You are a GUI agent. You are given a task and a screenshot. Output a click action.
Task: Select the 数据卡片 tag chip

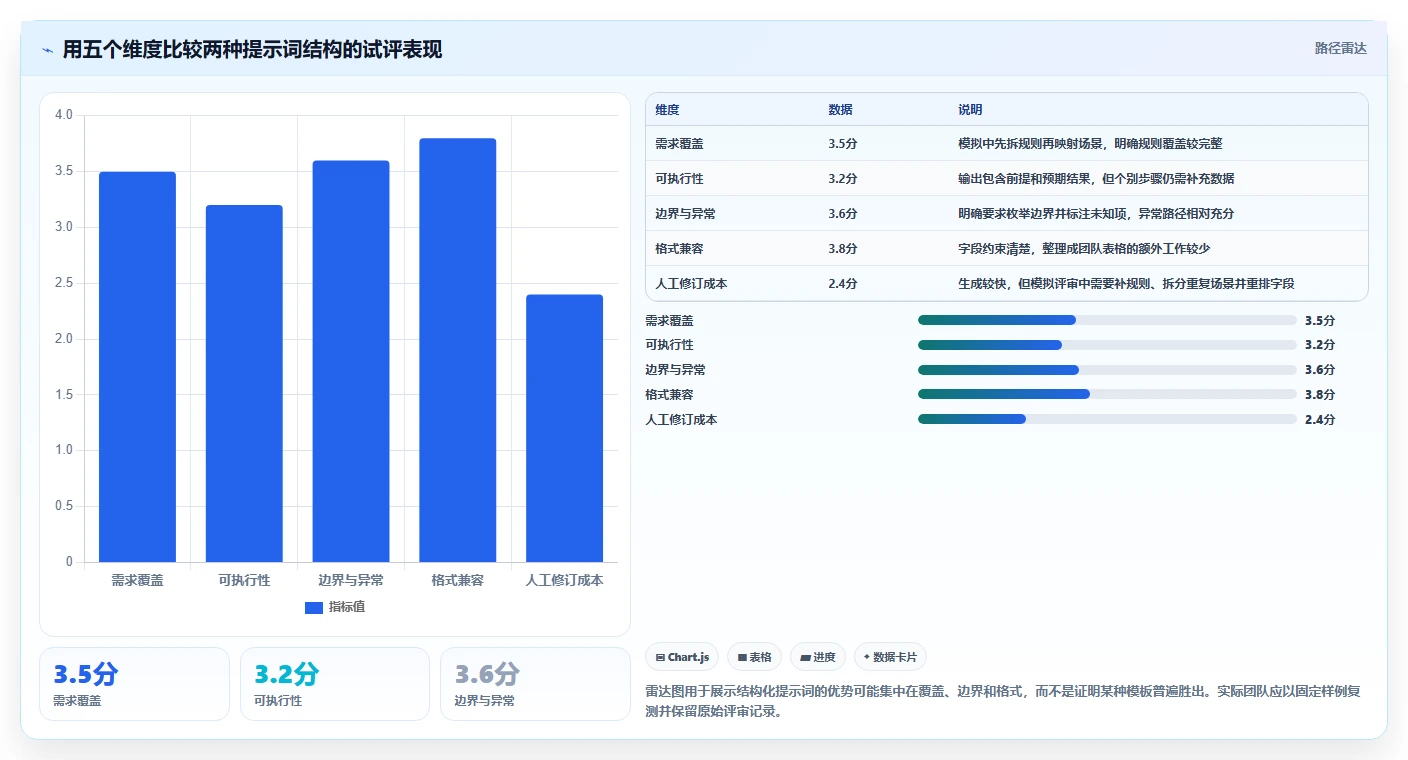point(890,657)
